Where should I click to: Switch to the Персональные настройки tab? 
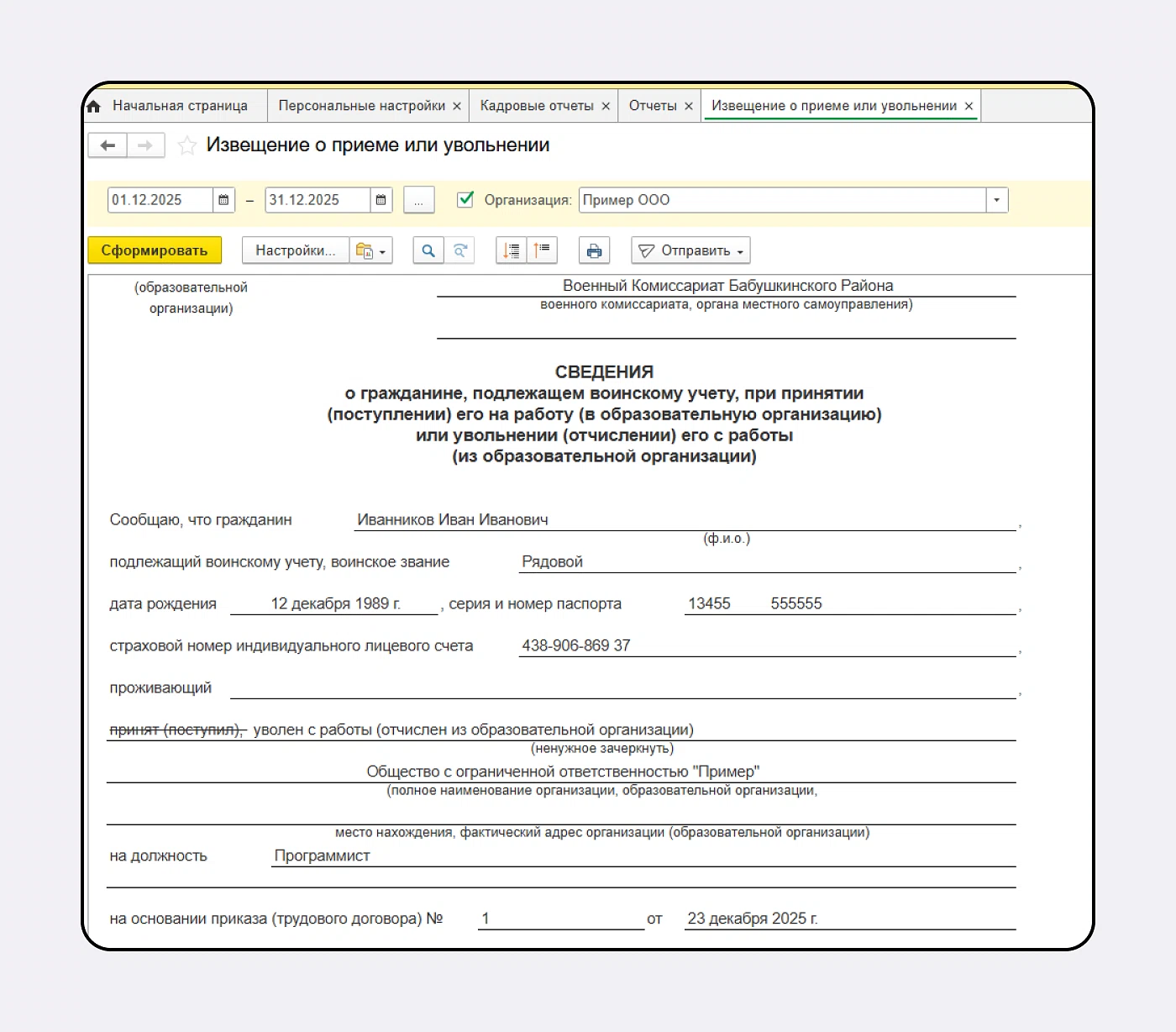point(361,106)
